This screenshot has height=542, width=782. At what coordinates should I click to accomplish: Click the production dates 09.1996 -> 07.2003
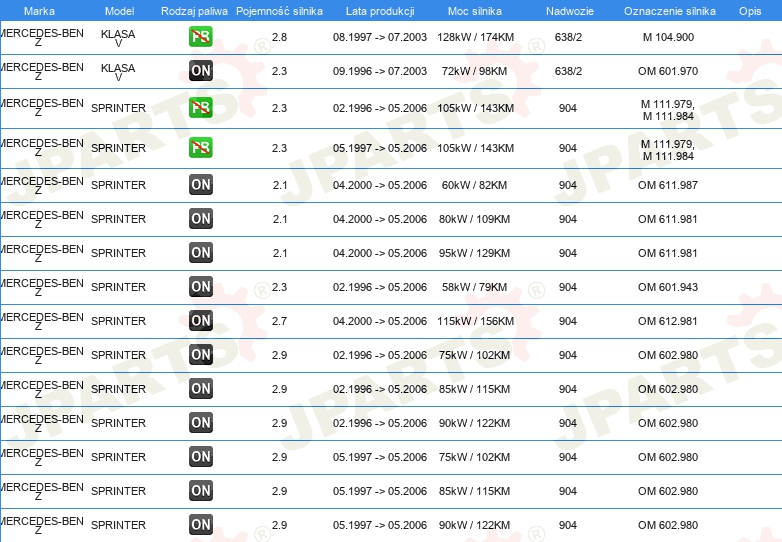380,71
